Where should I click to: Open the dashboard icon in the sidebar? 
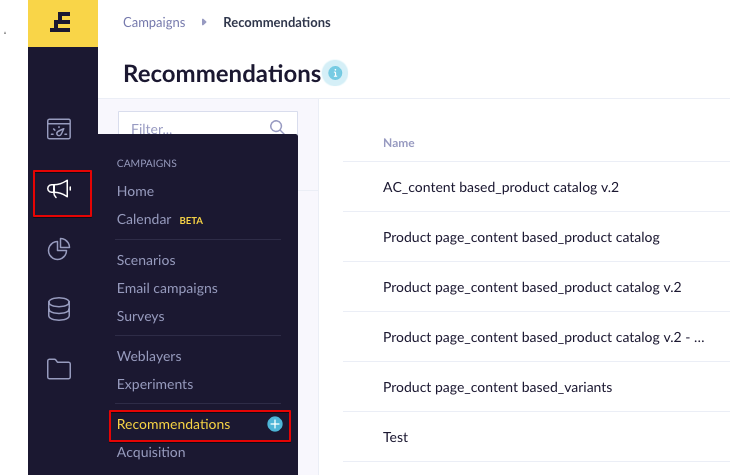59,129
